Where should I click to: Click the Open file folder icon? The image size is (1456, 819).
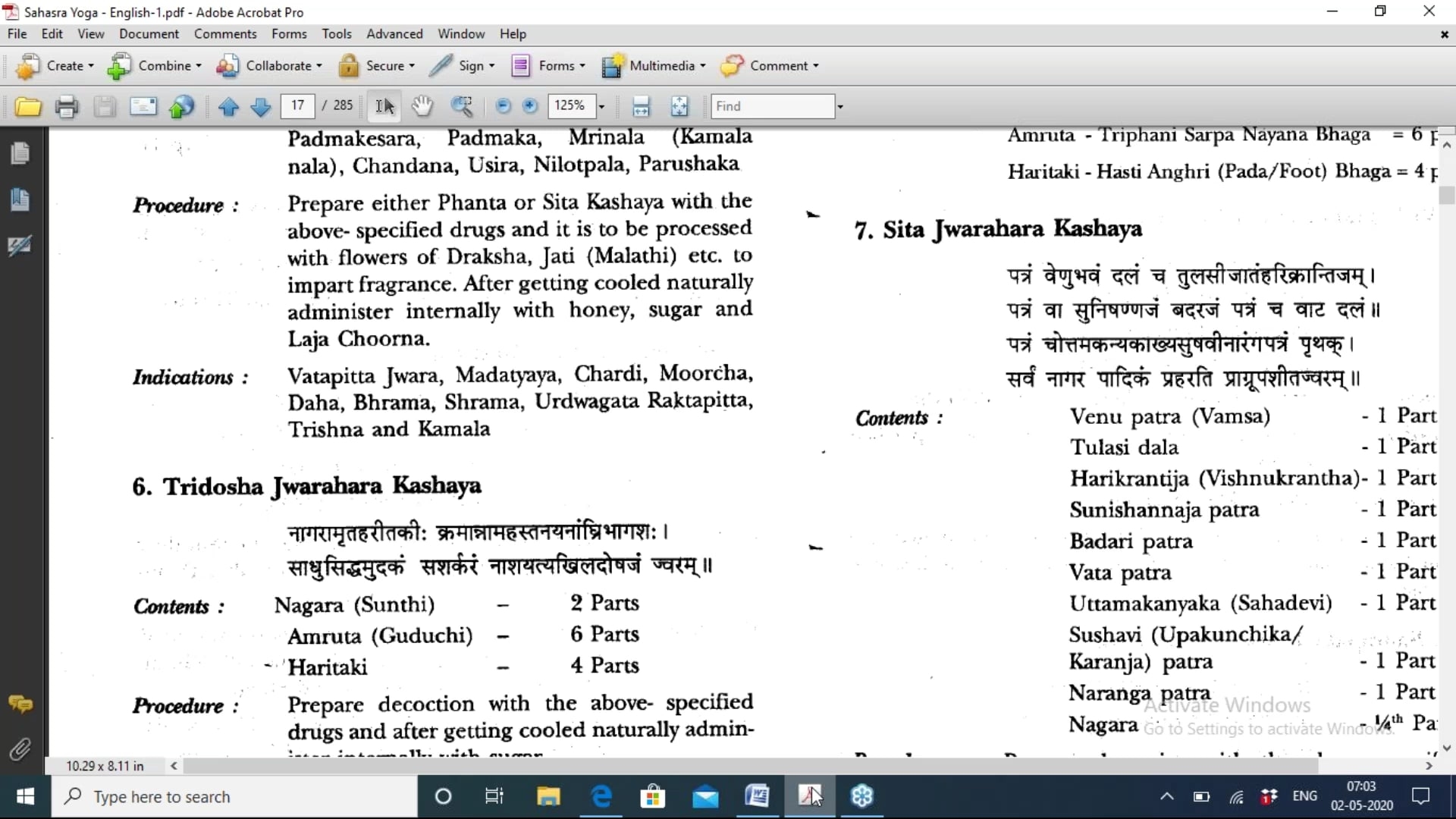(28, 106)
